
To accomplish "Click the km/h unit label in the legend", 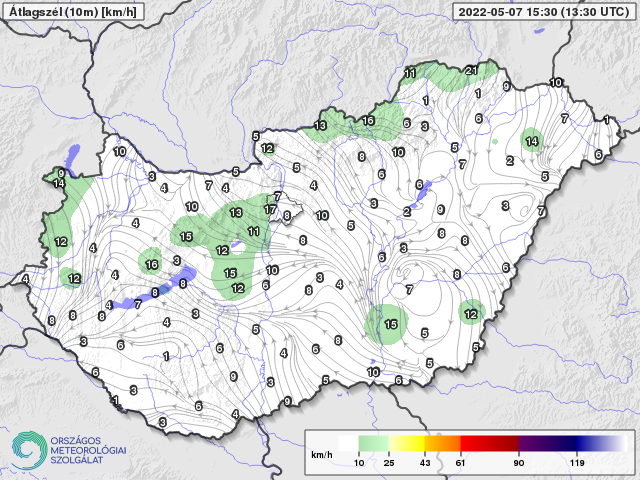I will [322, 456].
